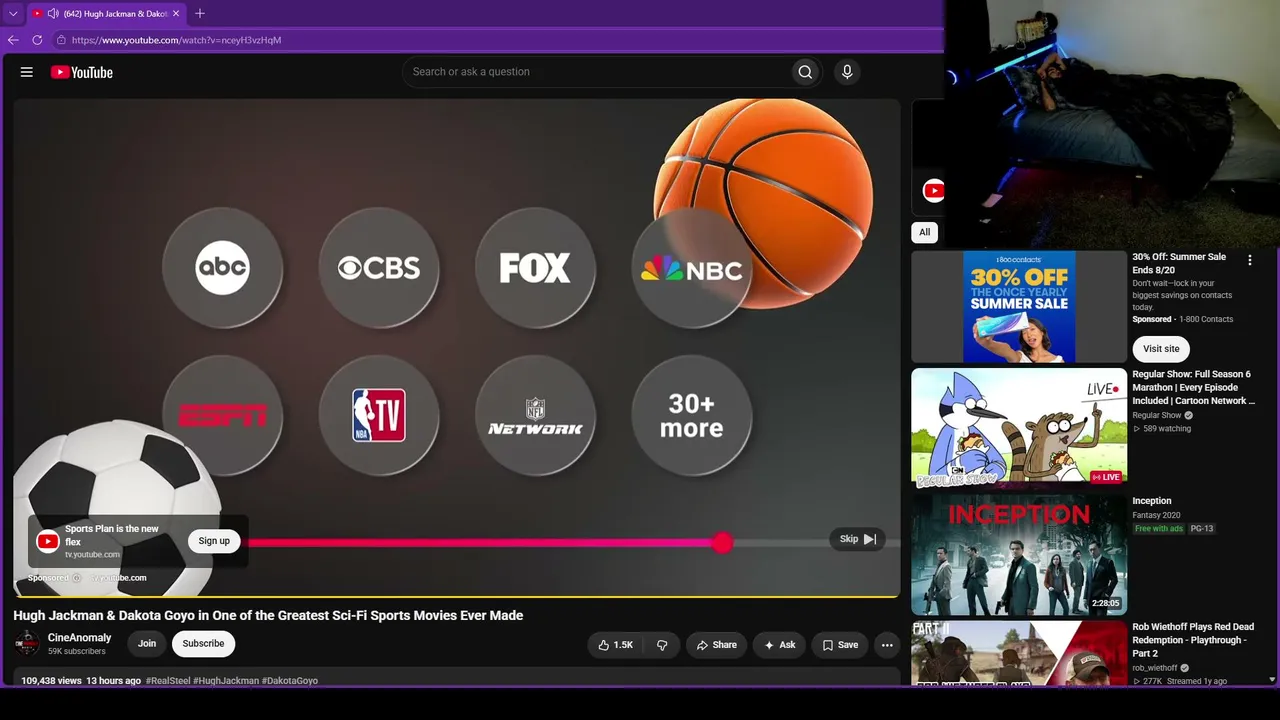Viewport: 1280px width, 720px height.
Task: Select the All filter chip
Action: click(x=924, y=232)
